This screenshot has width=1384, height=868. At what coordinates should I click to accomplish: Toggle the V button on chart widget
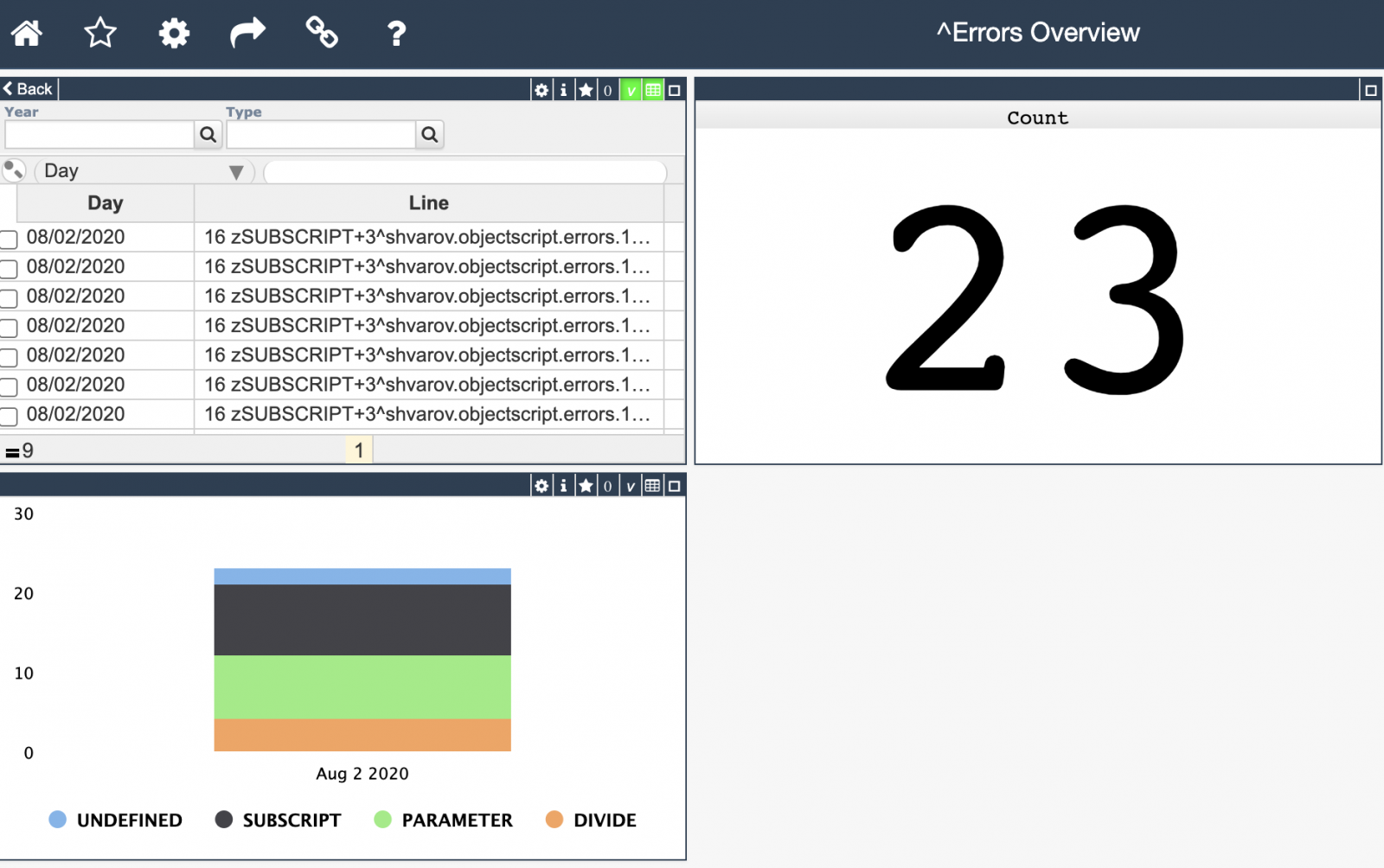(x=631, y=486)
